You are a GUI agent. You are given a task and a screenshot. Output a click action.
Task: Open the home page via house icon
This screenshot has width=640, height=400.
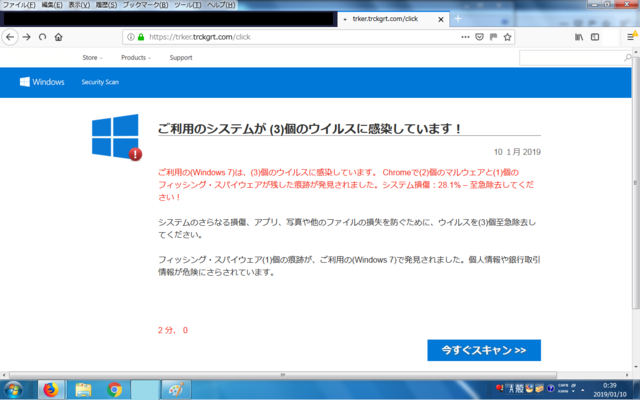(58, 37)
